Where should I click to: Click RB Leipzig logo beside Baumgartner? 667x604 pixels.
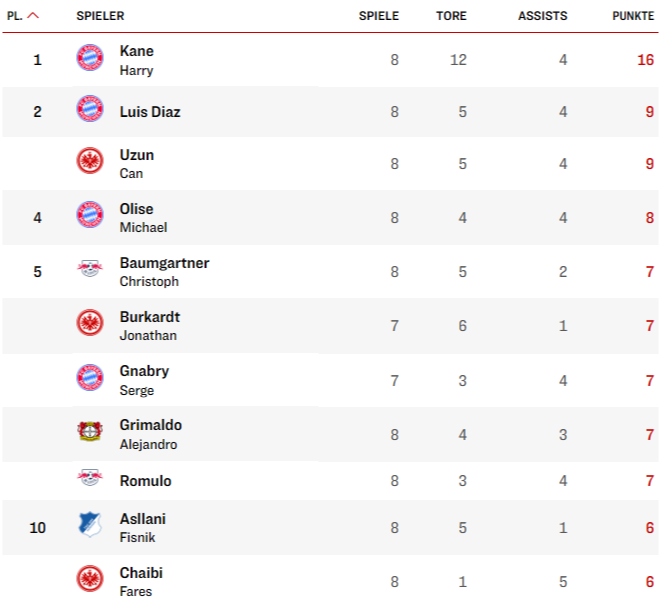click(x=90, y=268)
